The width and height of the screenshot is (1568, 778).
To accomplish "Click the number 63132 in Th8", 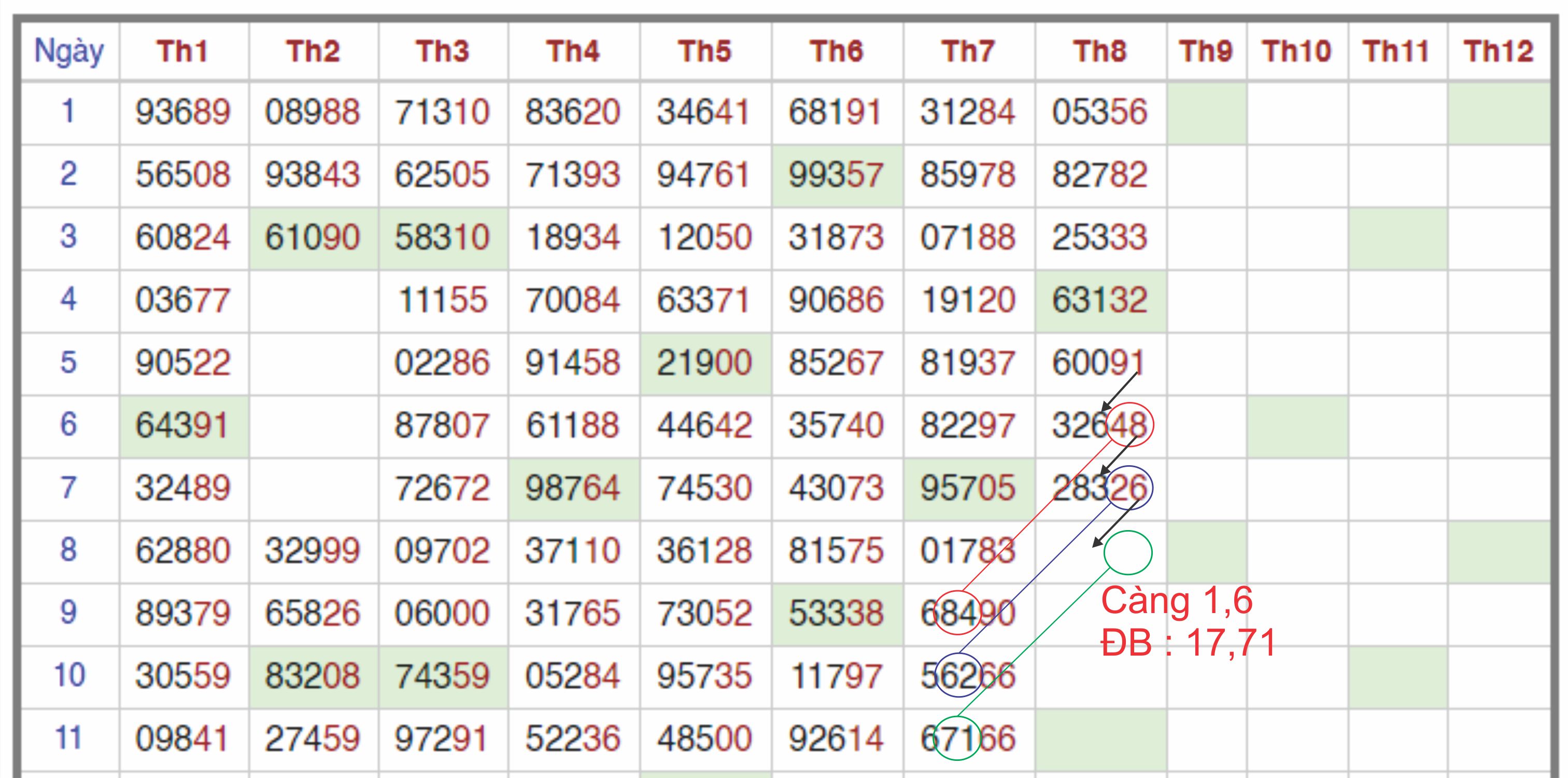I will tap(1099, 300).
